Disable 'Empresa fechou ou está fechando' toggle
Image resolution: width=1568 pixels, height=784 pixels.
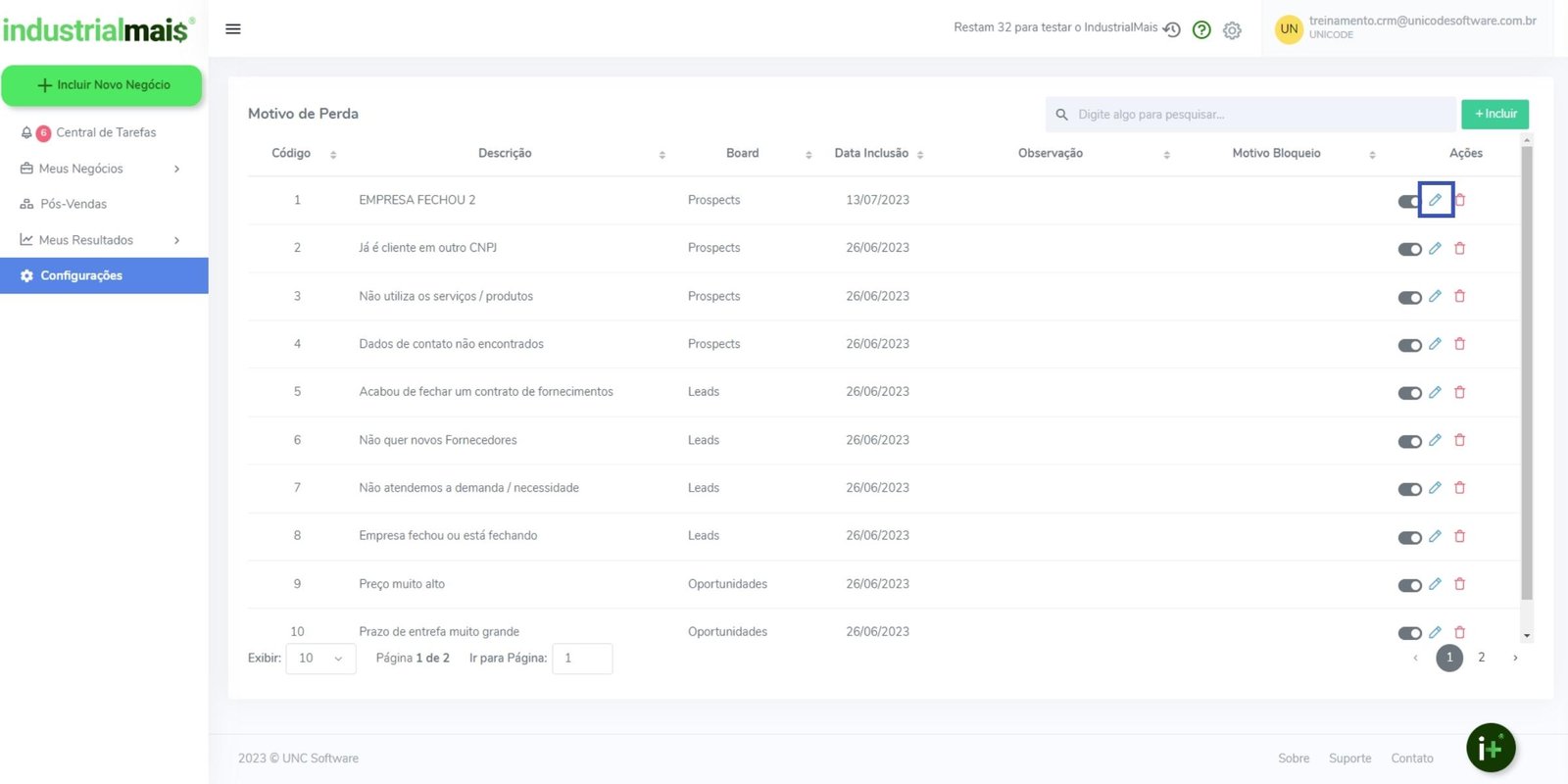click(x=1409, y=537)
